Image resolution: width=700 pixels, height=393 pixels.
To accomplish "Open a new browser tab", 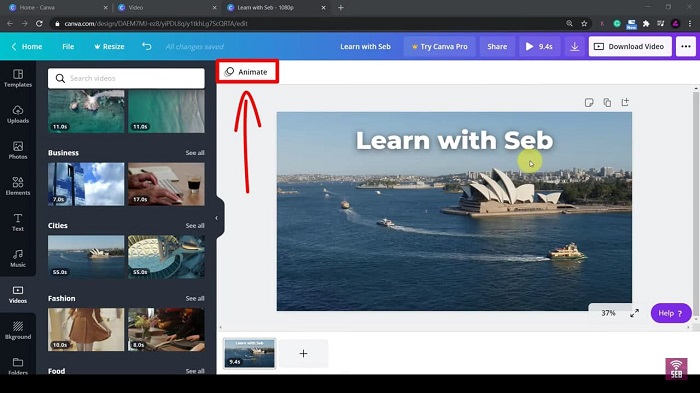I will pos(341,8).
